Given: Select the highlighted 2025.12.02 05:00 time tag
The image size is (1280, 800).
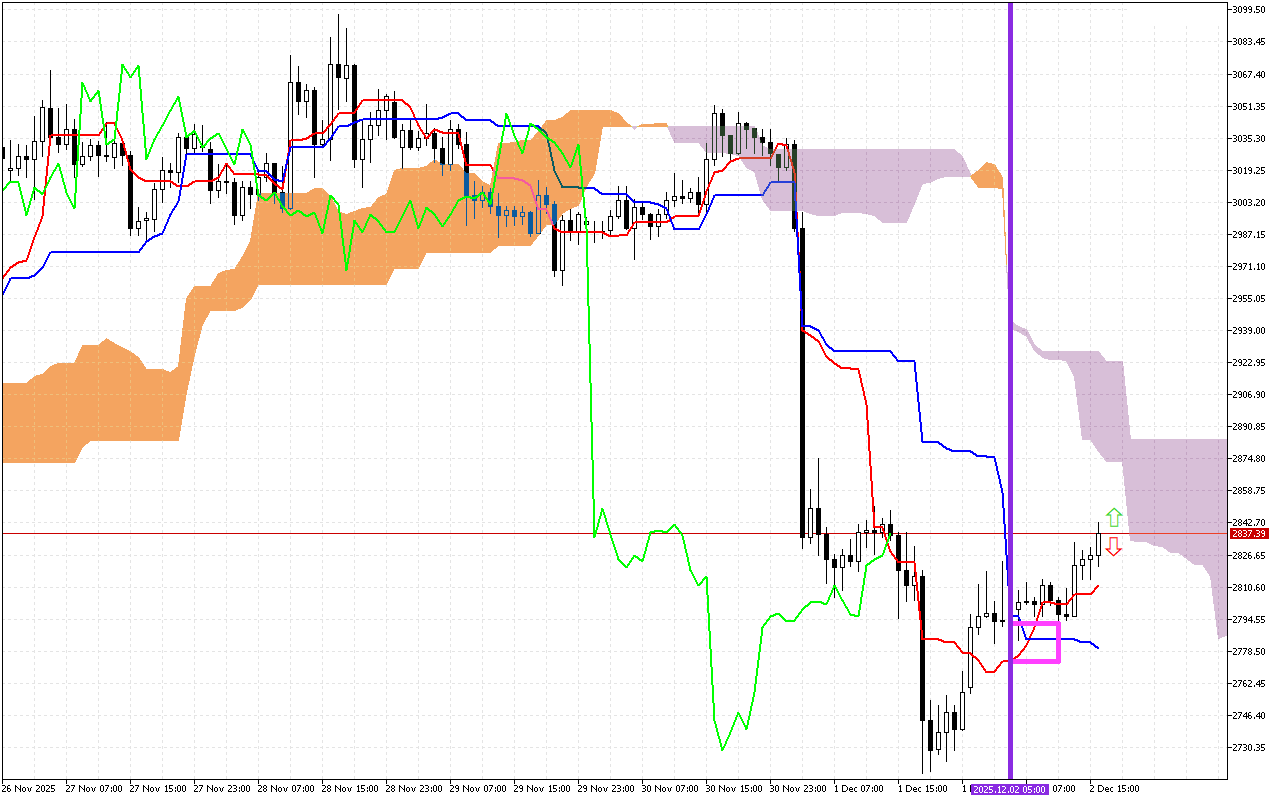Looking at the screenshot, I should pyautogui.click(x=1010, y=789).
